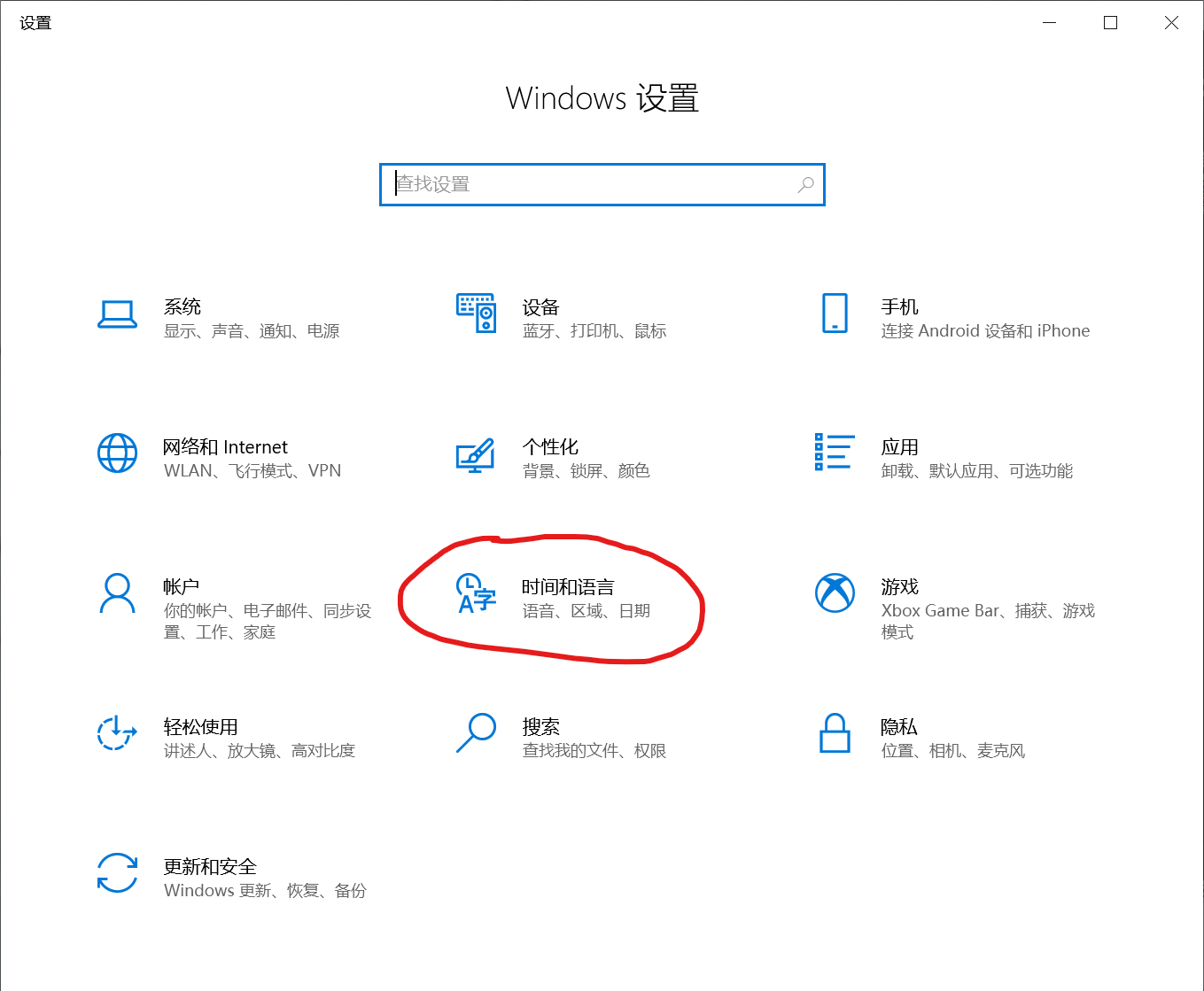Open the 手机 phone icon
The height and width of the screenshot is (991, 1204).
pyautogui.click(x=835, y=314)
